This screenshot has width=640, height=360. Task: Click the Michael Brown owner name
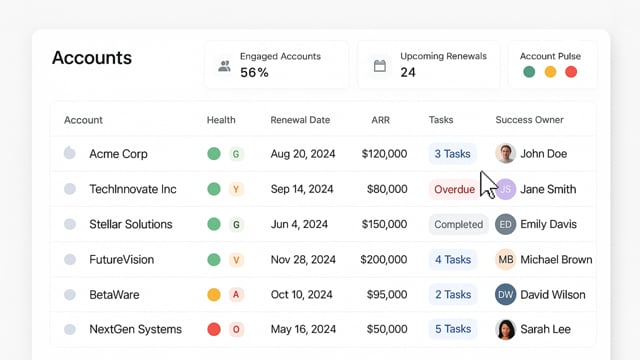[x=556, y=260]
